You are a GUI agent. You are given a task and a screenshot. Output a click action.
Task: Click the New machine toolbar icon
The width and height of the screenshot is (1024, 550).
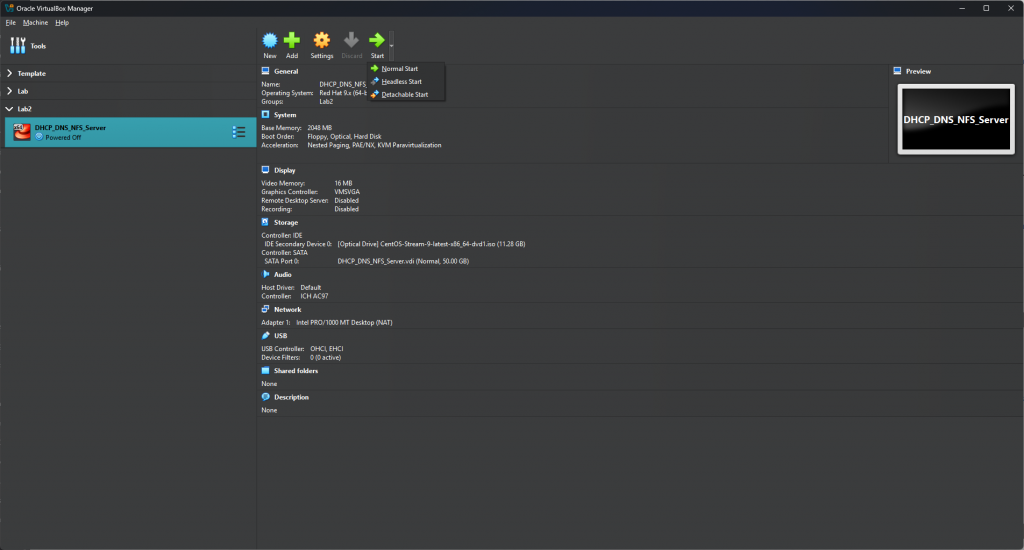(270, 40)
